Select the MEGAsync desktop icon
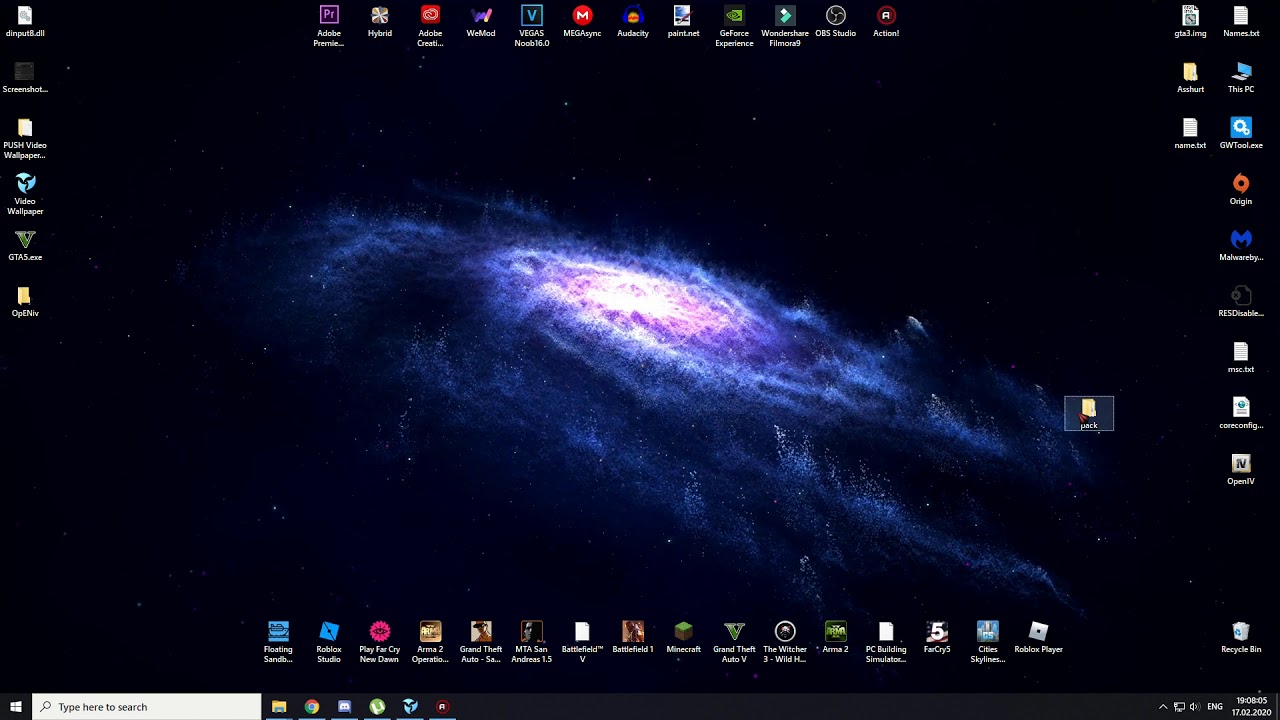 click(582, 22)
